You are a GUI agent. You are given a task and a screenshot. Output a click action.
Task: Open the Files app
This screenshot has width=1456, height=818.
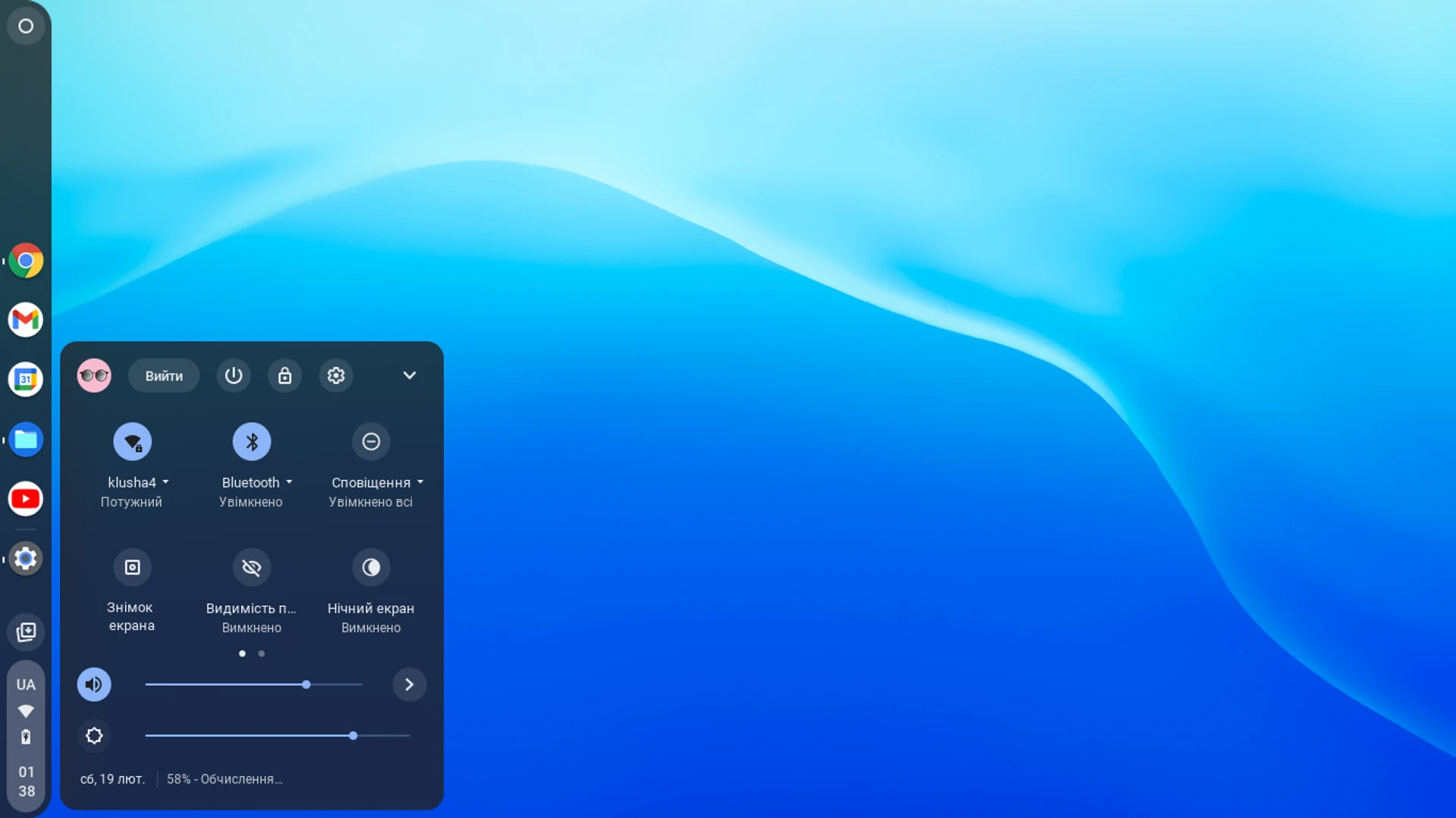point(25,439)
